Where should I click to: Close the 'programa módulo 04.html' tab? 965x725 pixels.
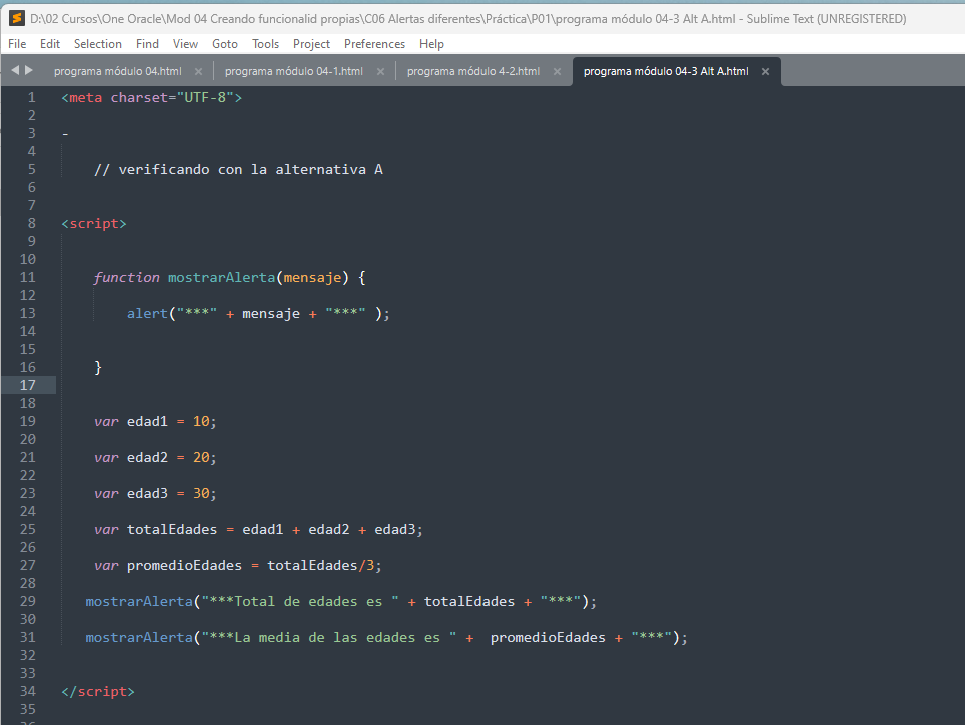pos(198,71)
